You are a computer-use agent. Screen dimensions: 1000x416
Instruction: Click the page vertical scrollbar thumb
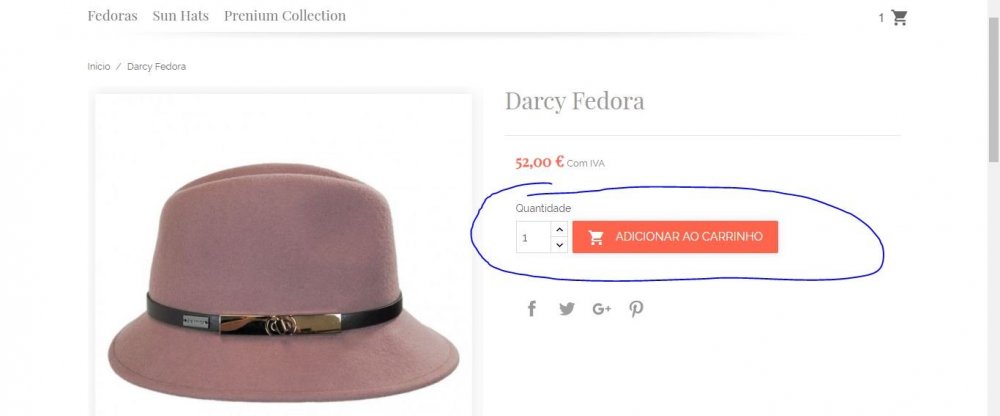pyautogui.click(x=994, y=89)
